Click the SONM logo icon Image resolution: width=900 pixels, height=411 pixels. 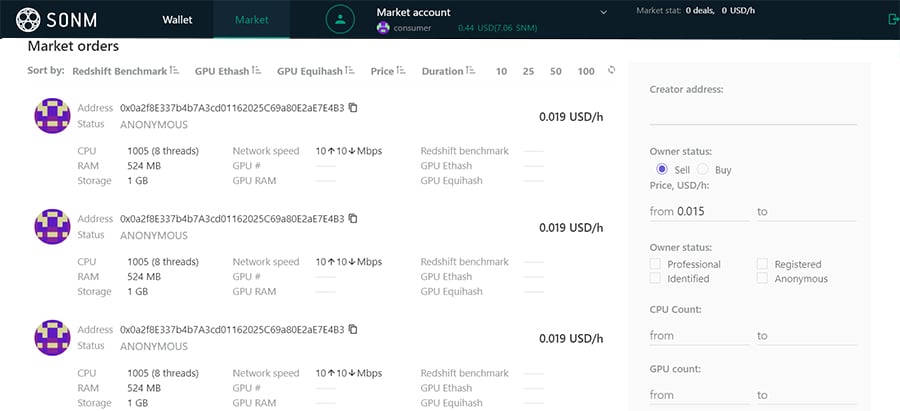[29, 19]
